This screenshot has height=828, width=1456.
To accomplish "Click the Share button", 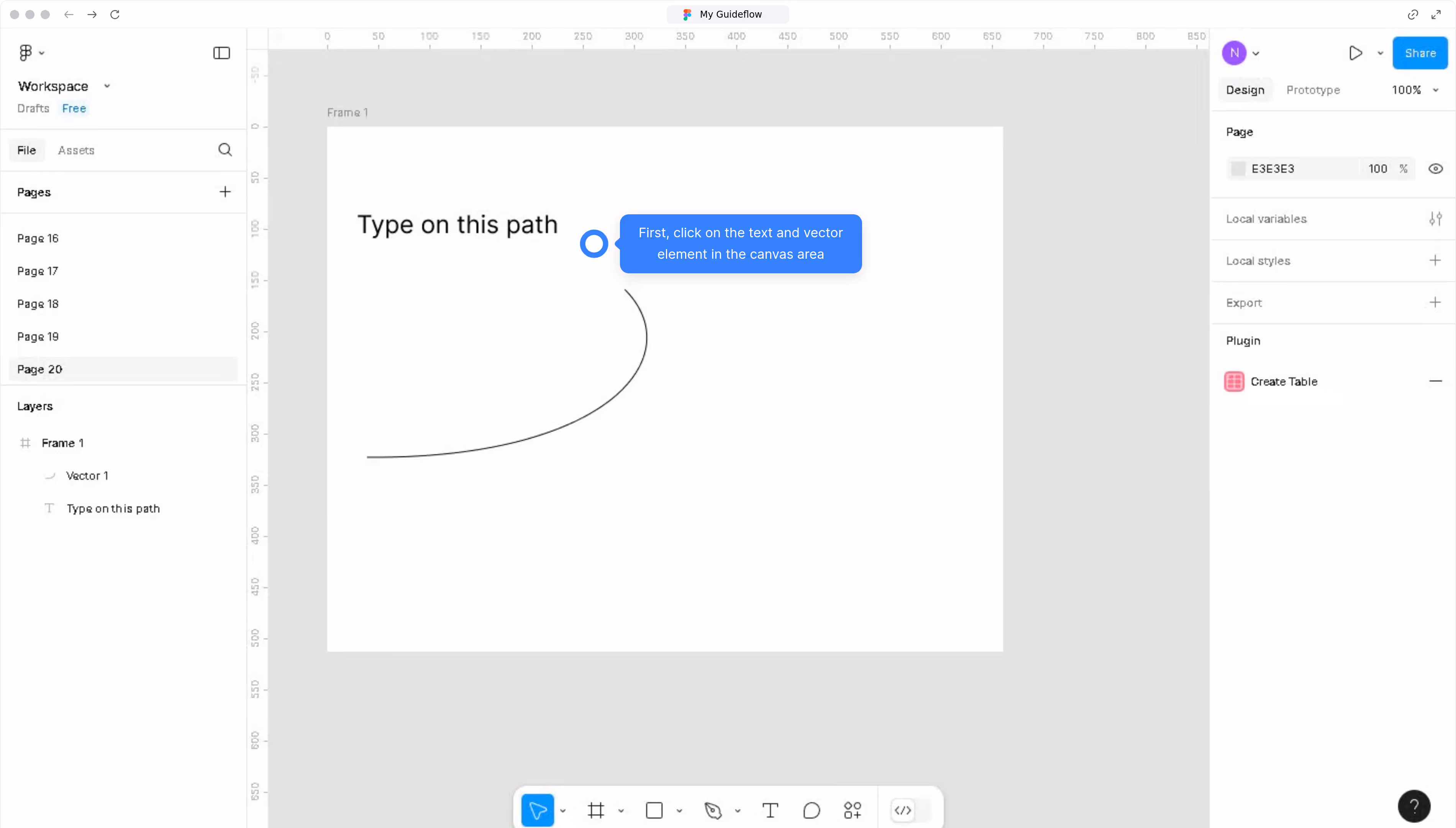I will [1420, 53].
